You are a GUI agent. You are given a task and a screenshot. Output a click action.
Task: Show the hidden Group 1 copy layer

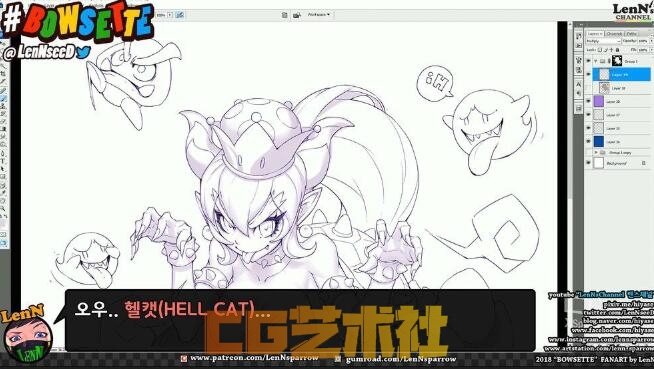click(x=588, y=153)
